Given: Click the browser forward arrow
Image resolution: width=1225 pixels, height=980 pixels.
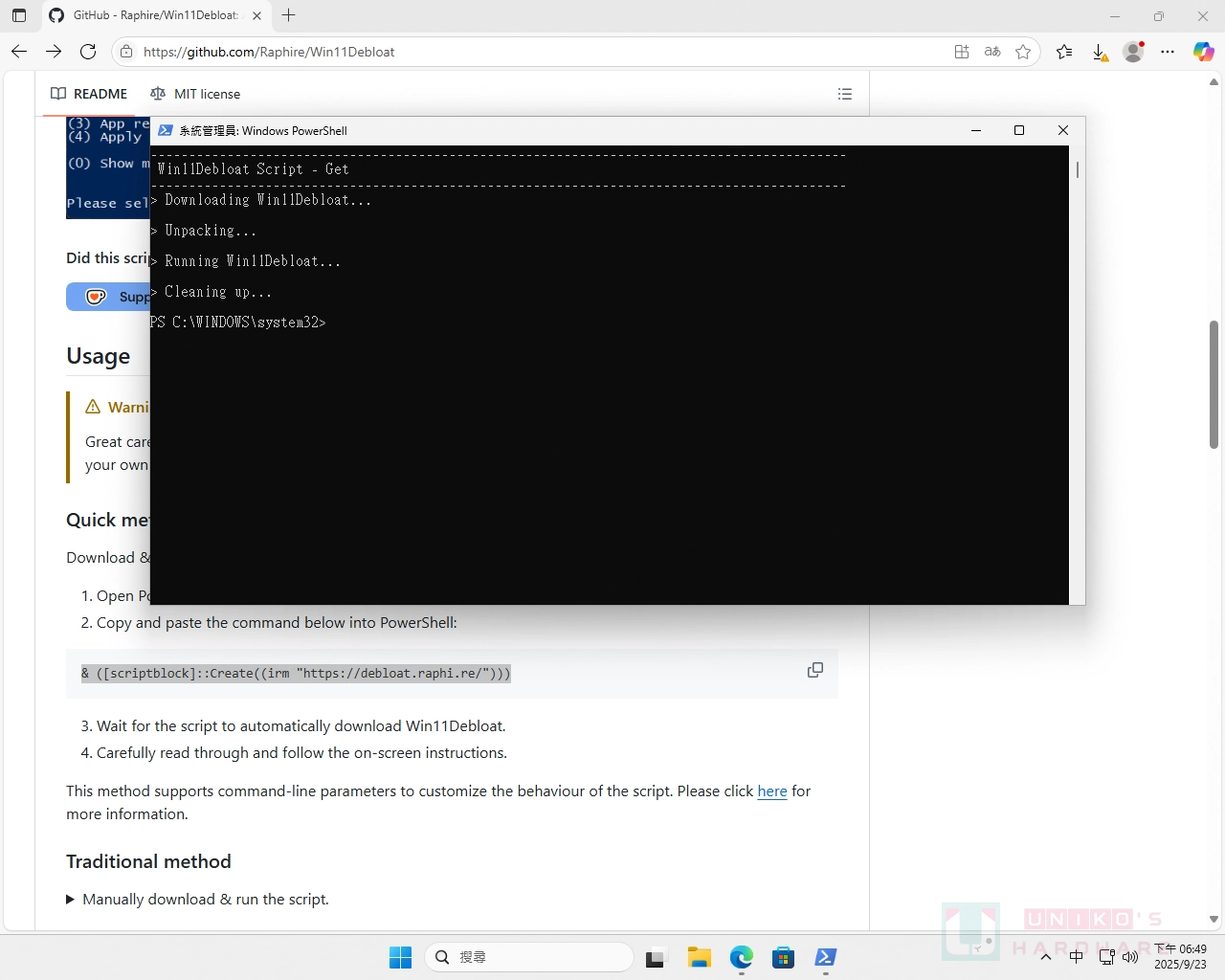Looking at the screenshot, I should [54, 52].
